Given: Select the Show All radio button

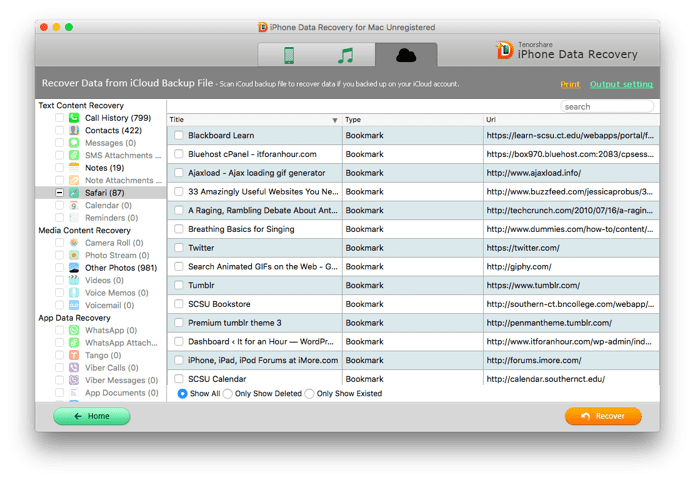Looking at the screenshot, I should (182, 394).
